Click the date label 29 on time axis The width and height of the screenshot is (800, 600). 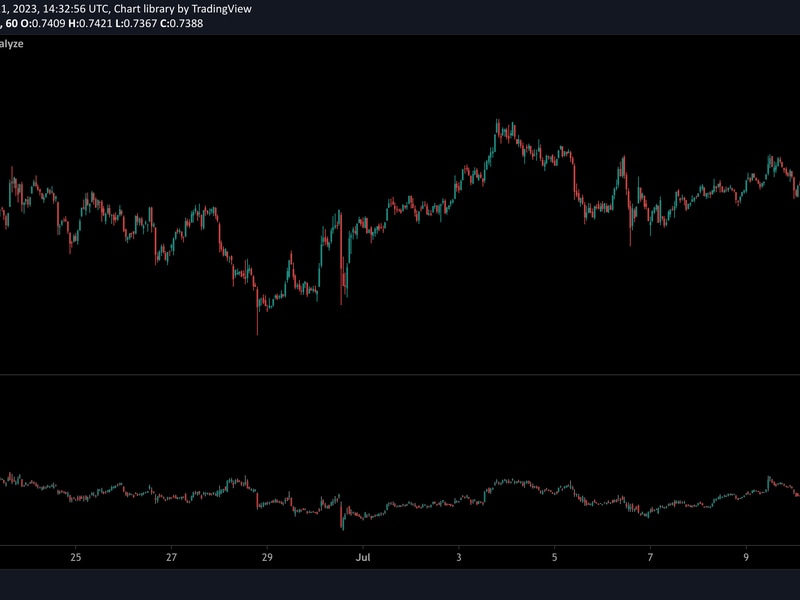coord(267,557)
